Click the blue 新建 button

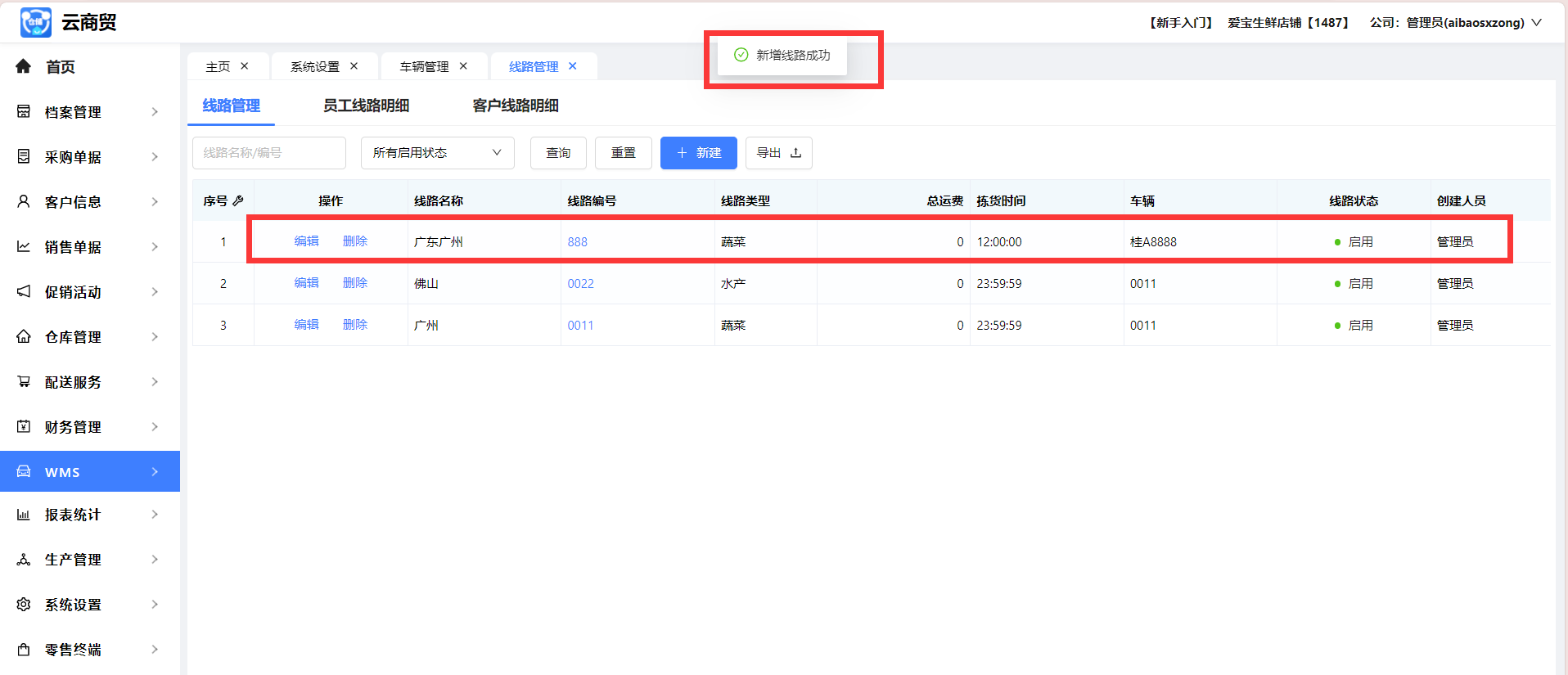point(698,153)
